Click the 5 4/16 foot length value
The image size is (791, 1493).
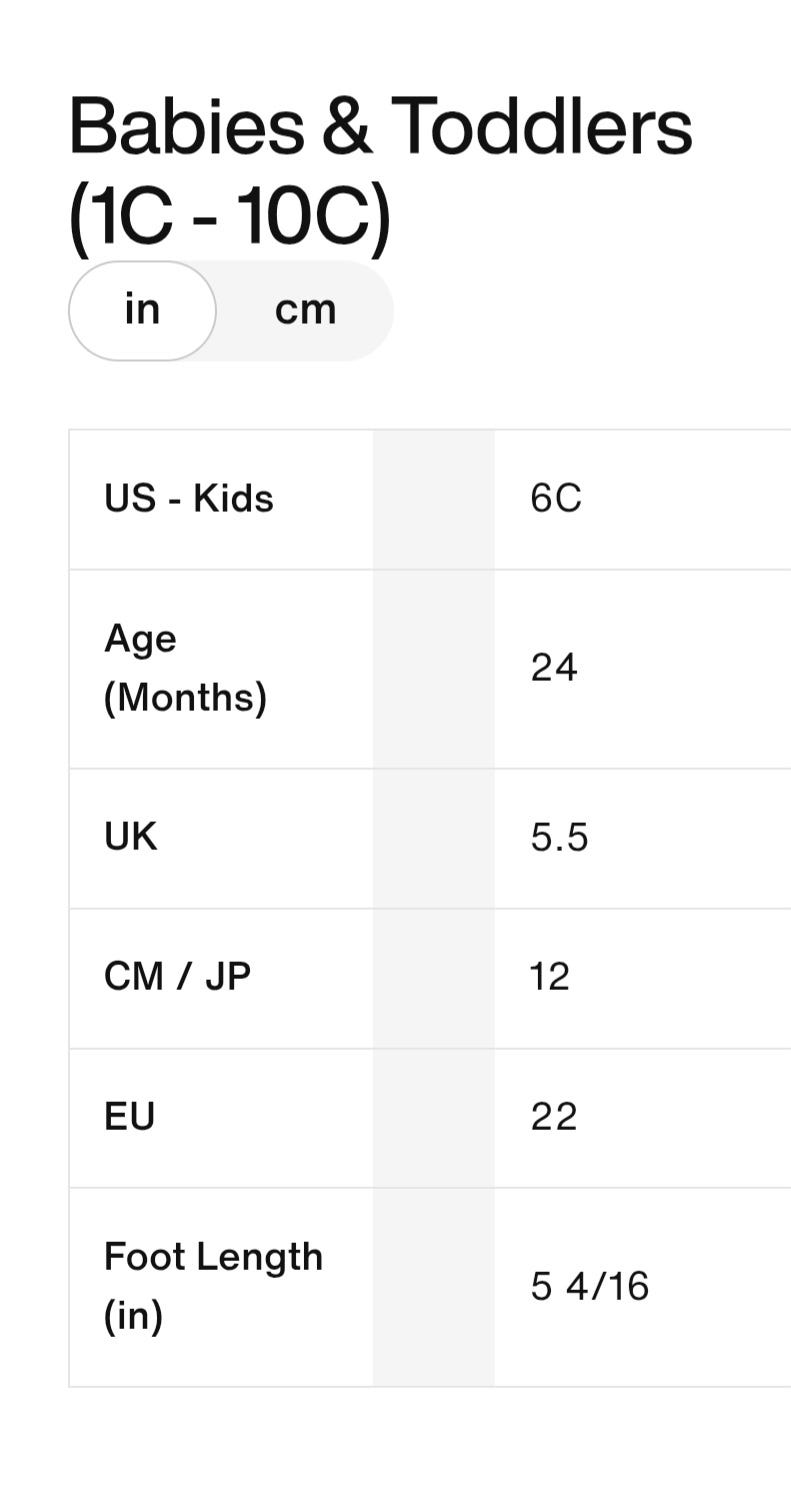[x=590, y=1286]
